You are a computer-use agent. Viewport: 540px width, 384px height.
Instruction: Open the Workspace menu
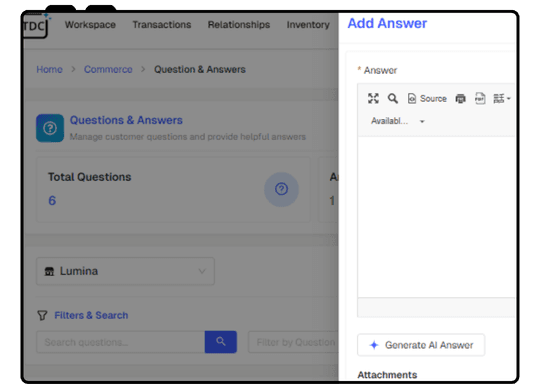coord(90,25)
